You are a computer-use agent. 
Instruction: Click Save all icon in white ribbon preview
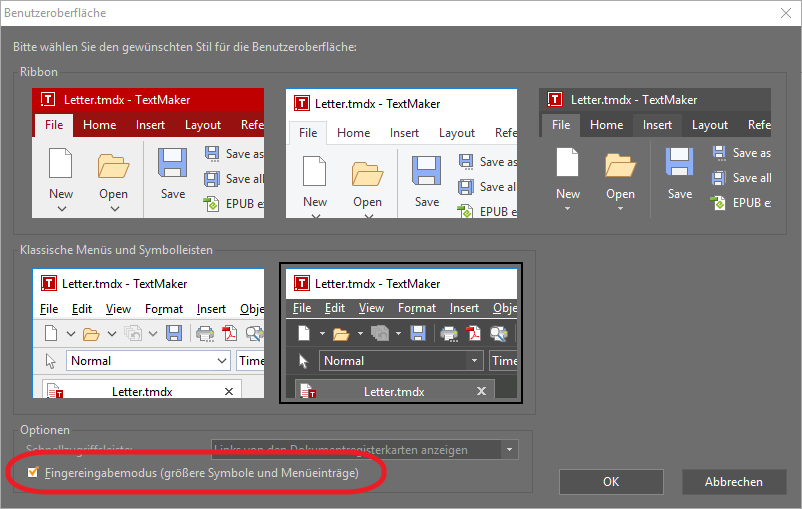pyautogui.click(x=465, y=187)
